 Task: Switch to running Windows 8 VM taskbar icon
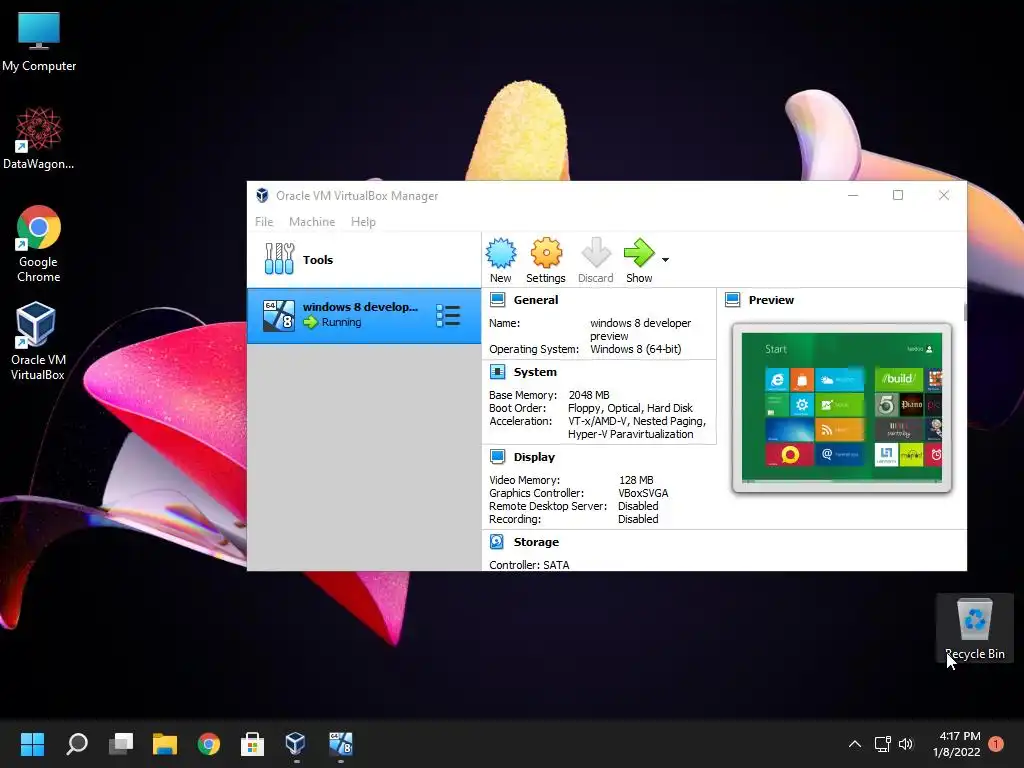pos(340,744)
